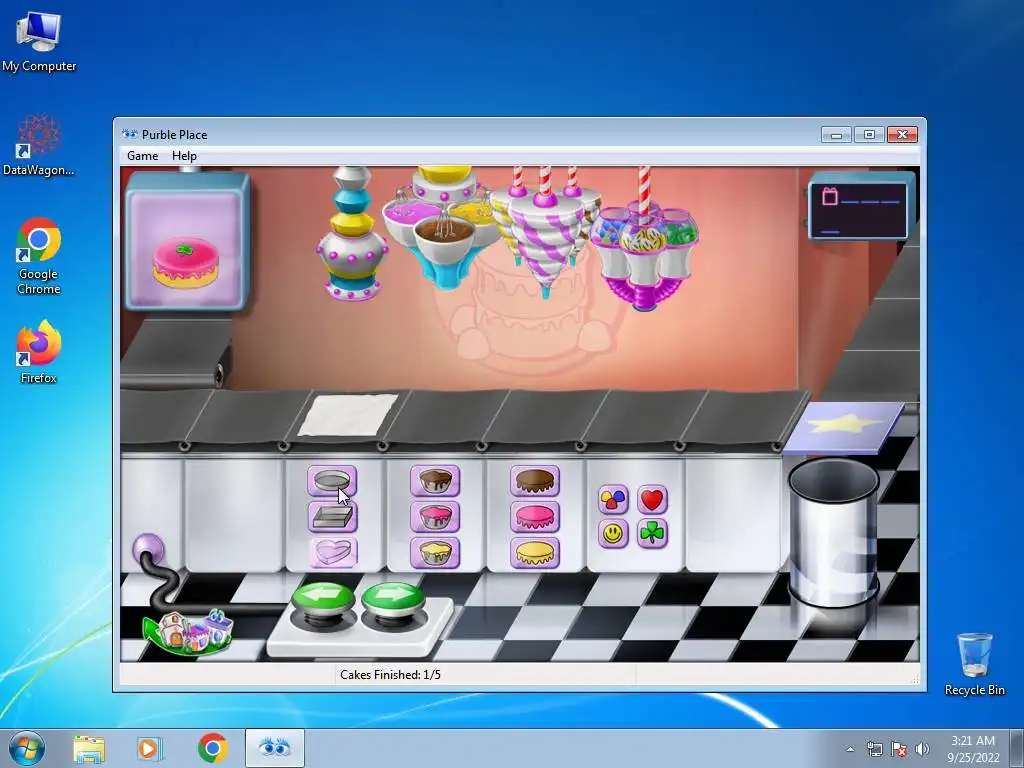Select the Recycle Bin desktop icon
Screen dimensions: 1024x768
974,665
